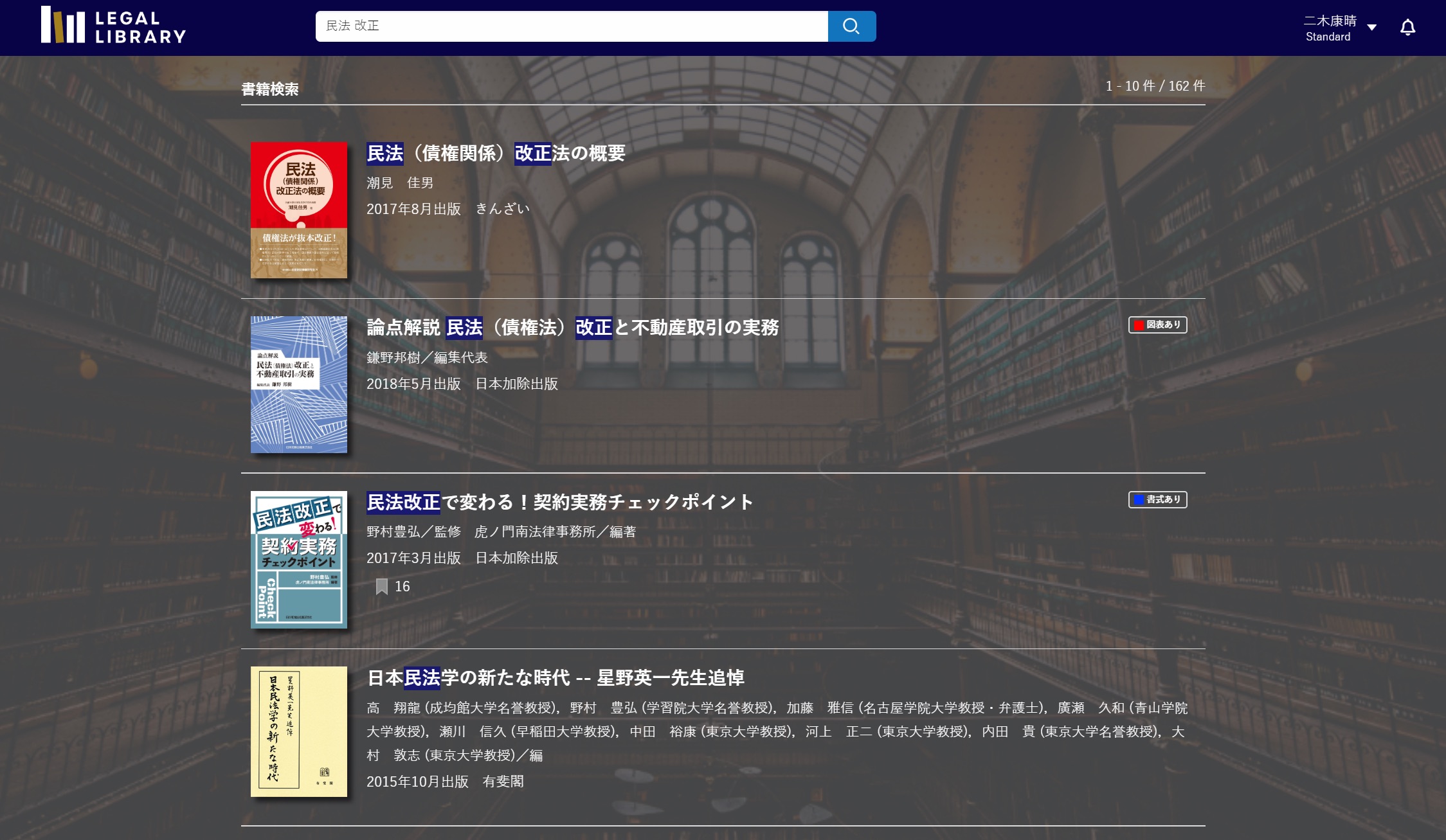Image resolution: width=1446 pixels, height=840 pixels.
Task: Click the cover thumbnail of 日本民法学の新たな時代
Action: pos(300,731)
